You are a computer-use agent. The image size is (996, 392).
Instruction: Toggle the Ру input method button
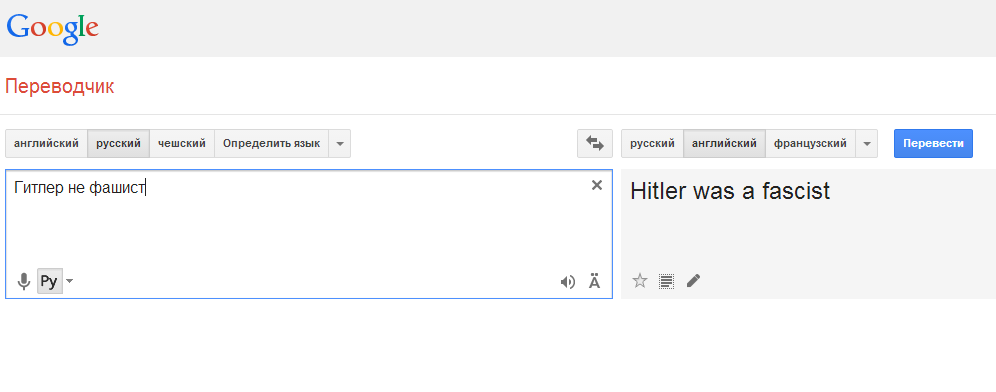click(50, 281)
